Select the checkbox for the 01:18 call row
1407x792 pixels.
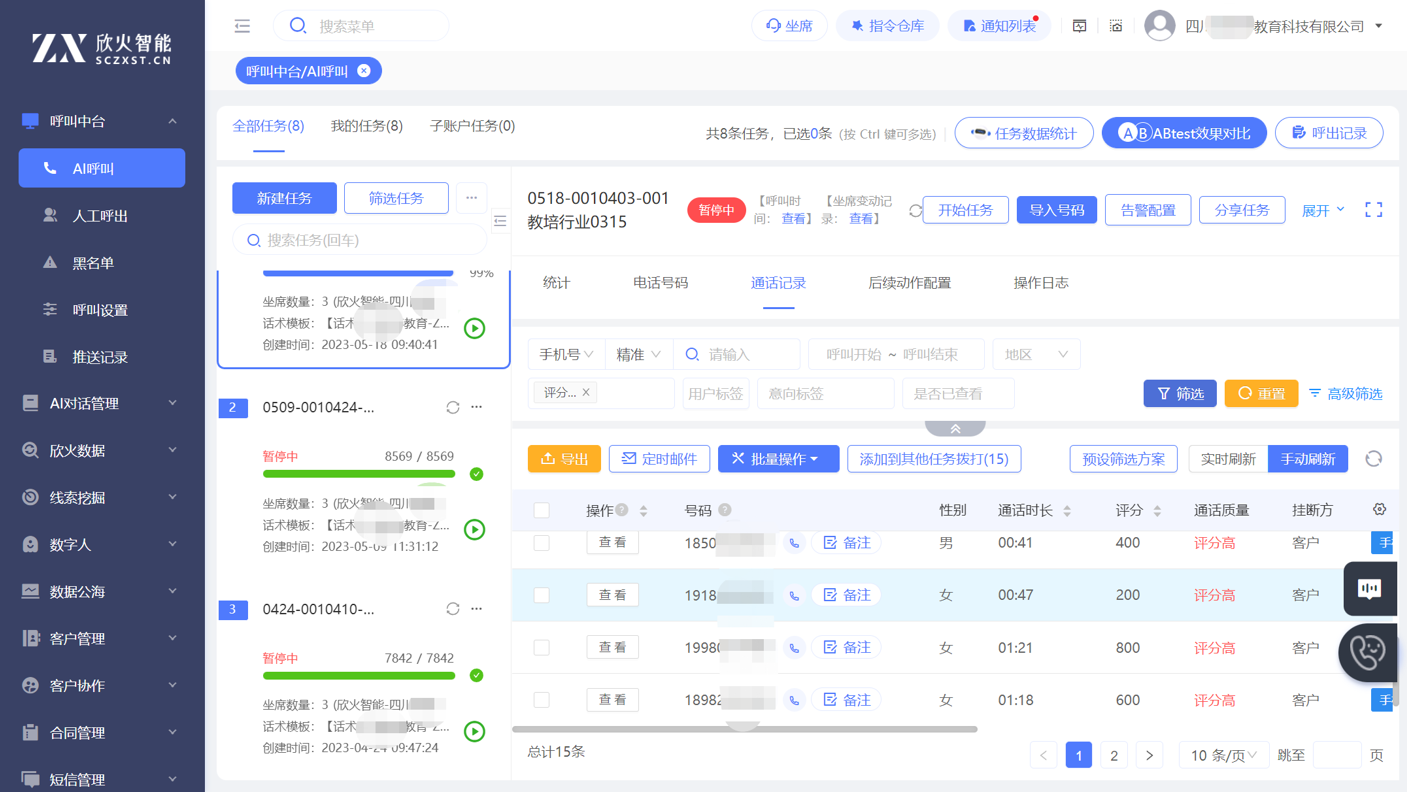point(541,700)
